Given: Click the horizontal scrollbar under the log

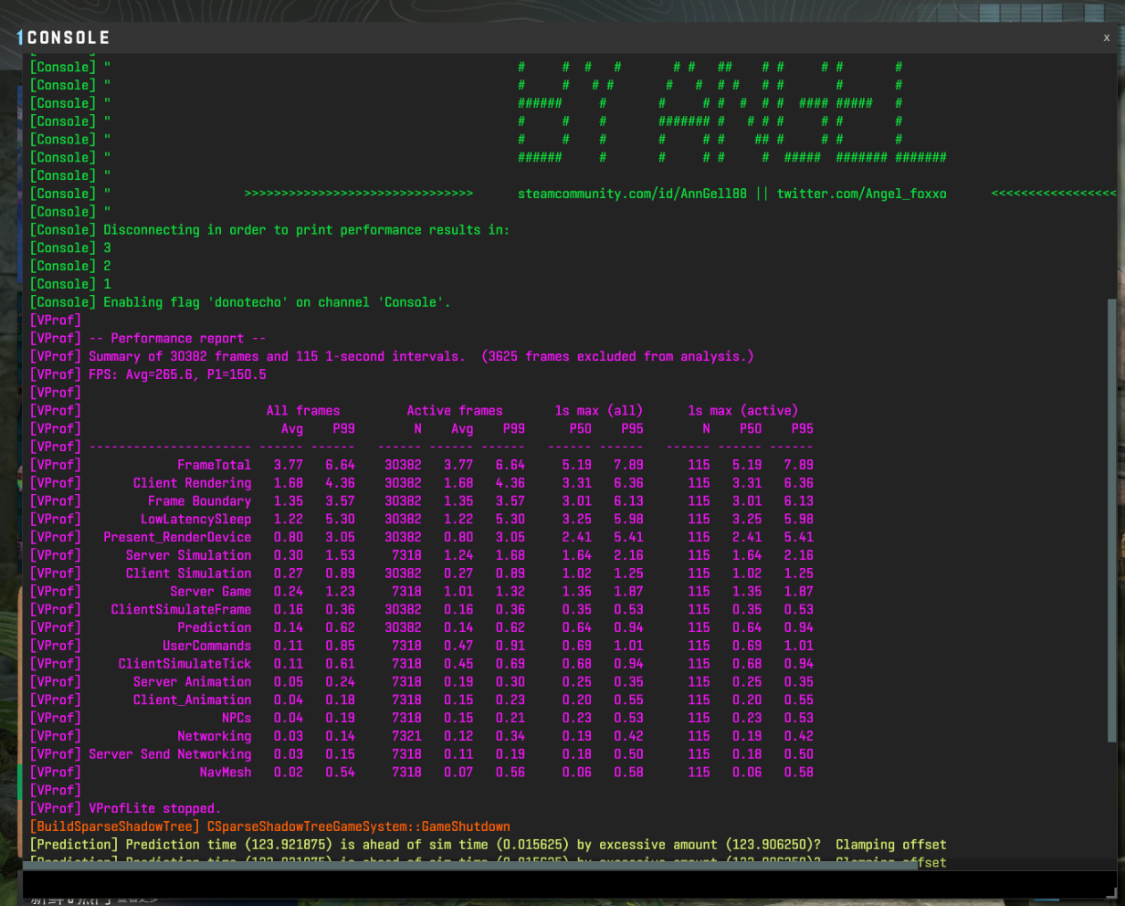Looking at the screenshot, I should tap(470, 866).
